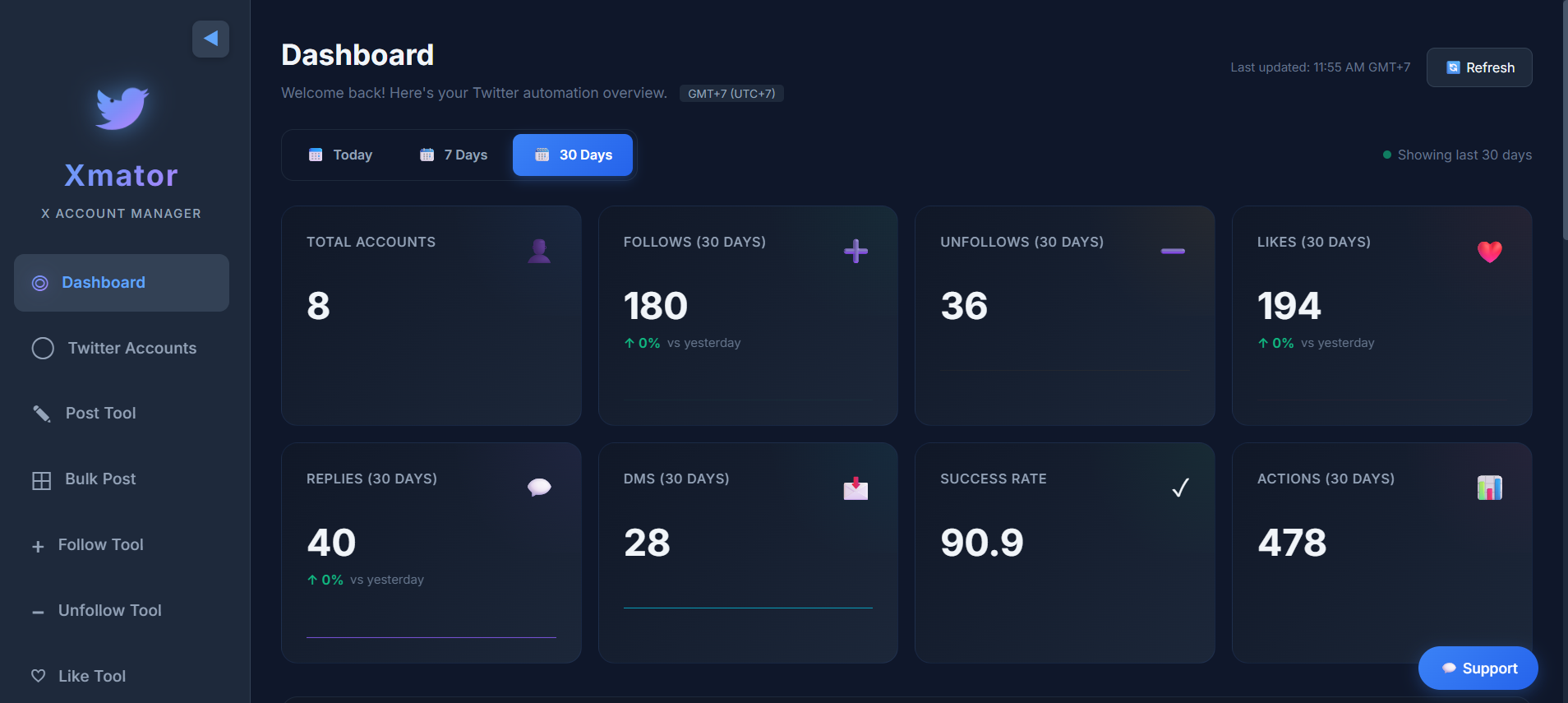Open the Unfollow Tool
Viewport: 1568px width, 703px height.
coord(122,611)
